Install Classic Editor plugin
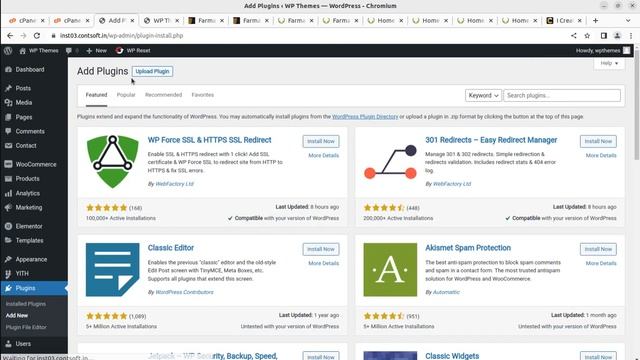 (321, 249)
